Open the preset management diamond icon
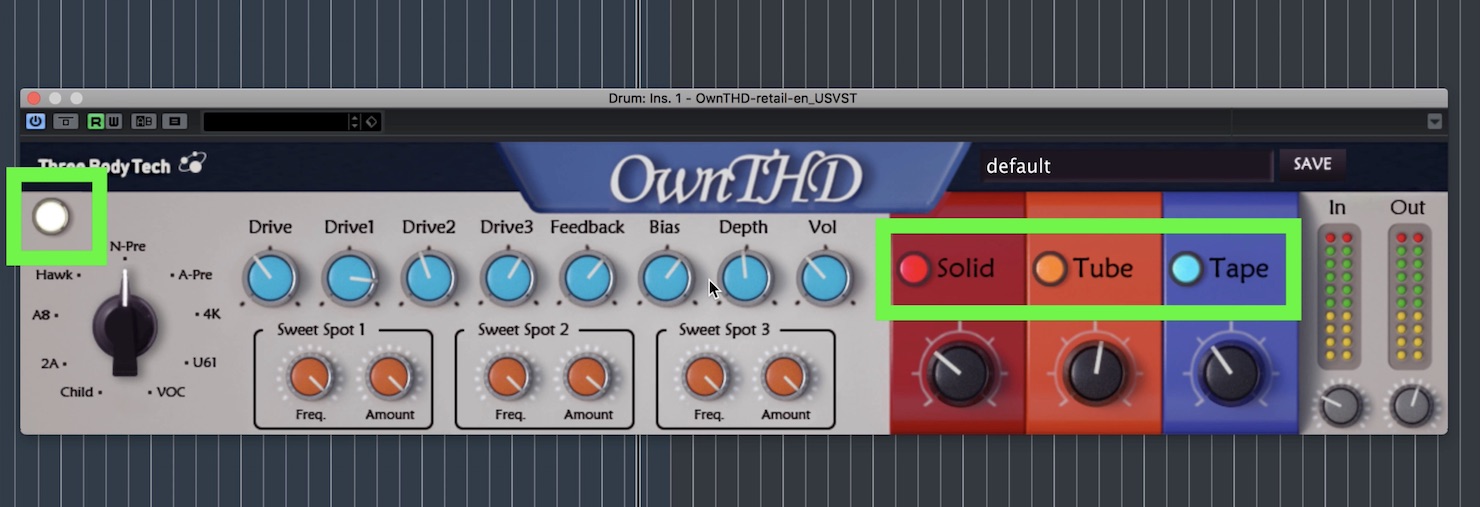Image resolution: width=1480 pixels, height=507 pixels. coord(371,122)
